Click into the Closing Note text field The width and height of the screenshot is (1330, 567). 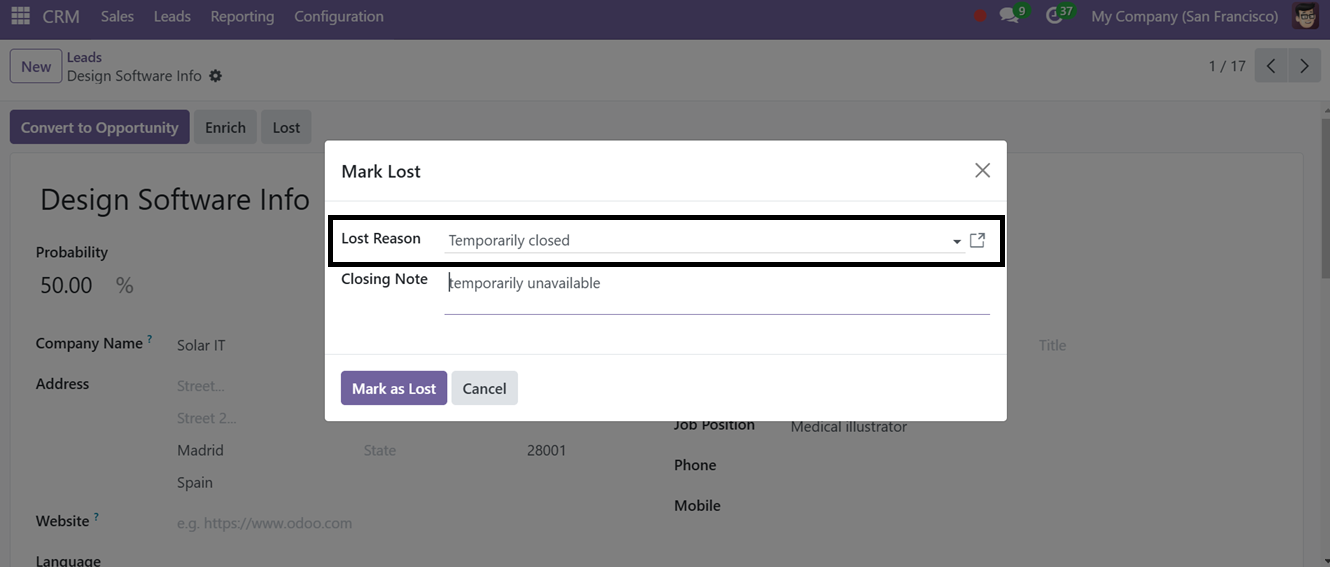[x=717, y=292]
